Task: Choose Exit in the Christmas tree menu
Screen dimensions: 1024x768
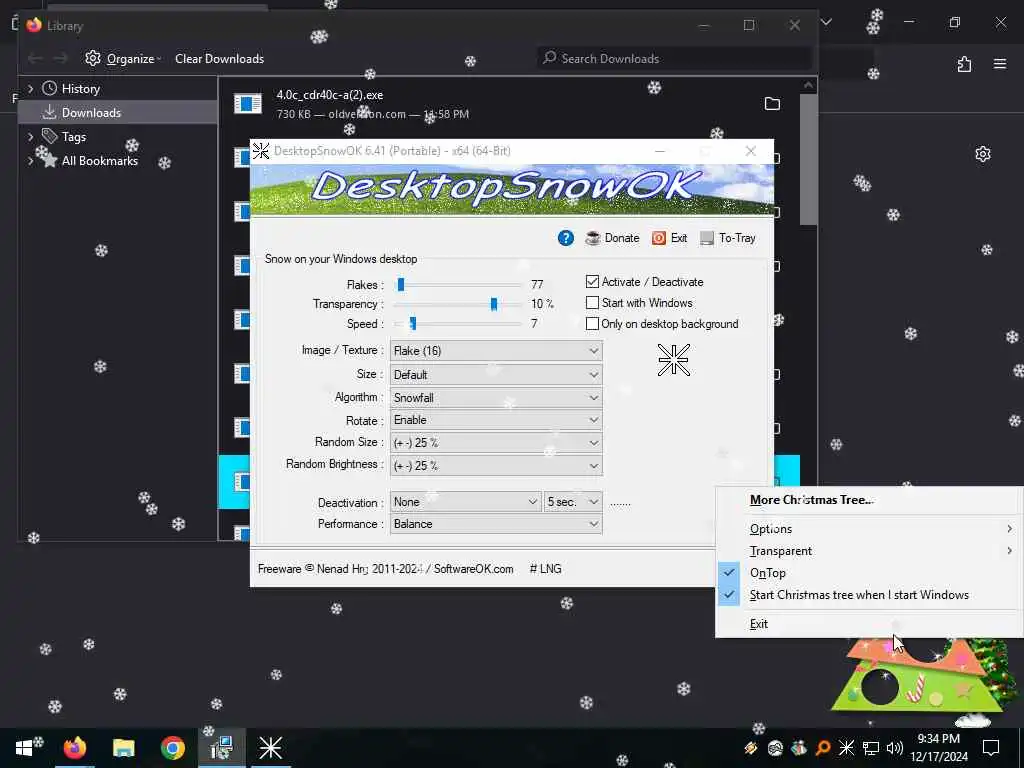Action: (x=869, y=624)
